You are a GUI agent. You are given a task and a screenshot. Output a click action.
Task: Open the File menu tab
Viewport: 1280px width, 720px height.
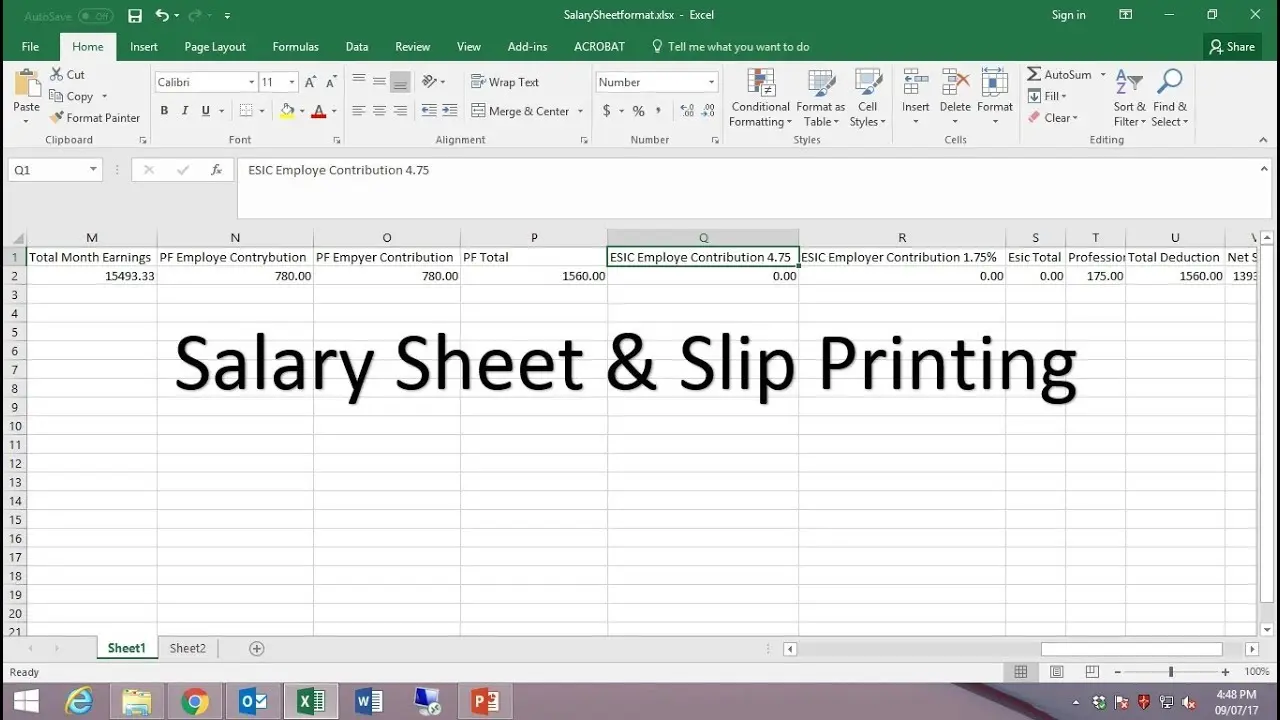tap(30, 47)
